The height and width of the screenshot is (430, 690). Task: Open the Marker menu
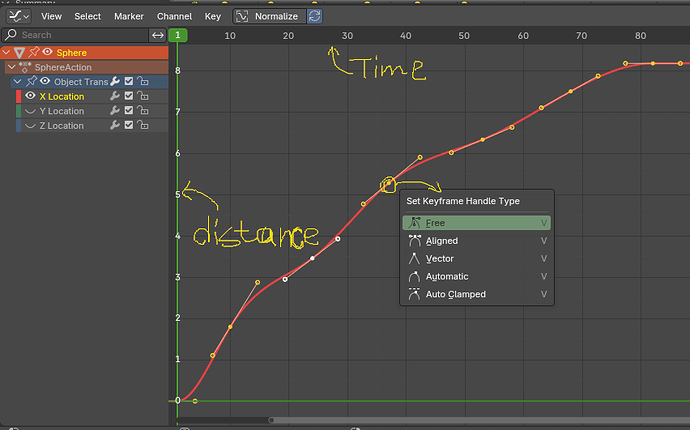128,16
